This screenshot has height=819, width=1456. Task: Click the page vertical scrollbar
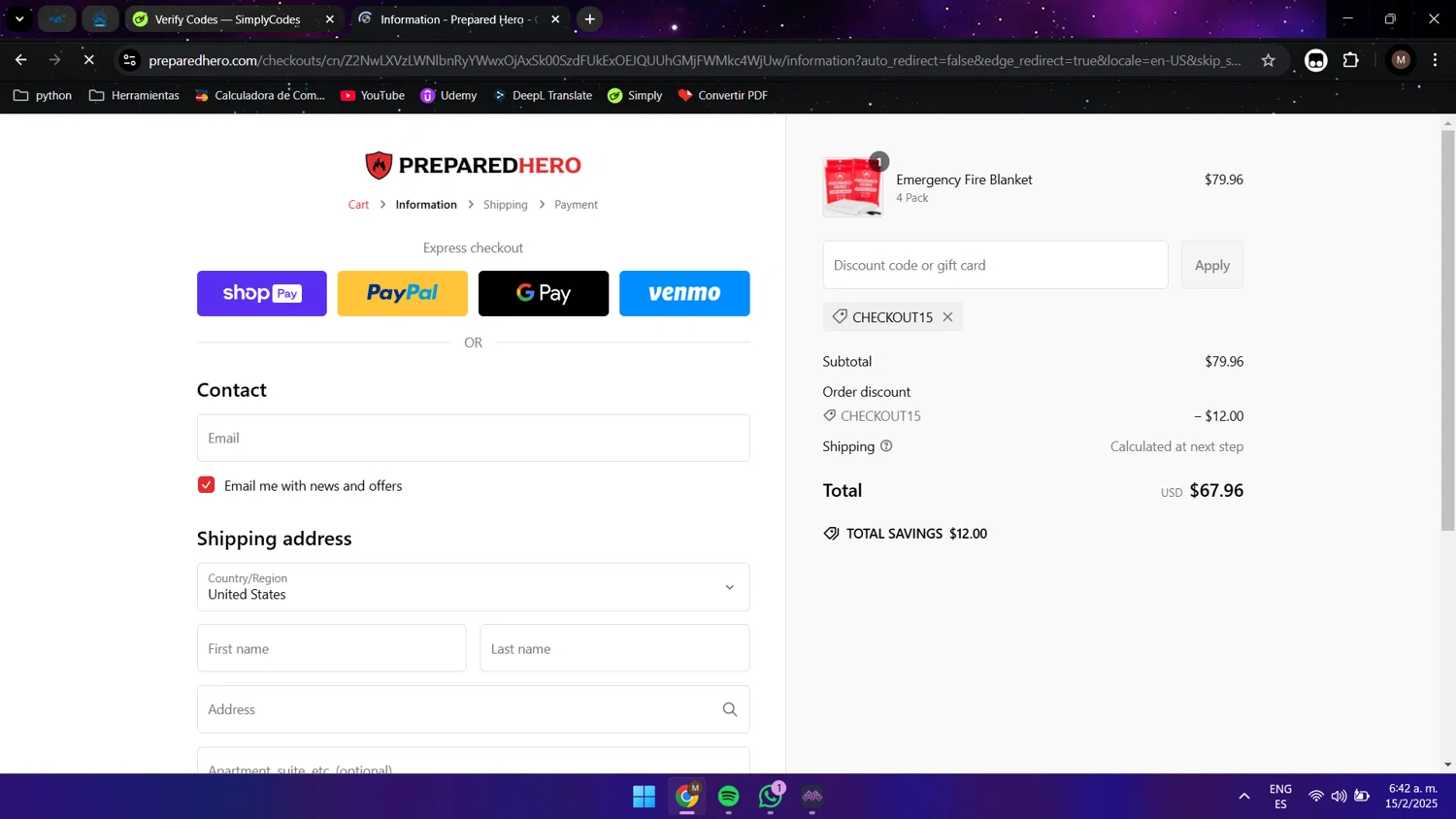[1447, 330]
